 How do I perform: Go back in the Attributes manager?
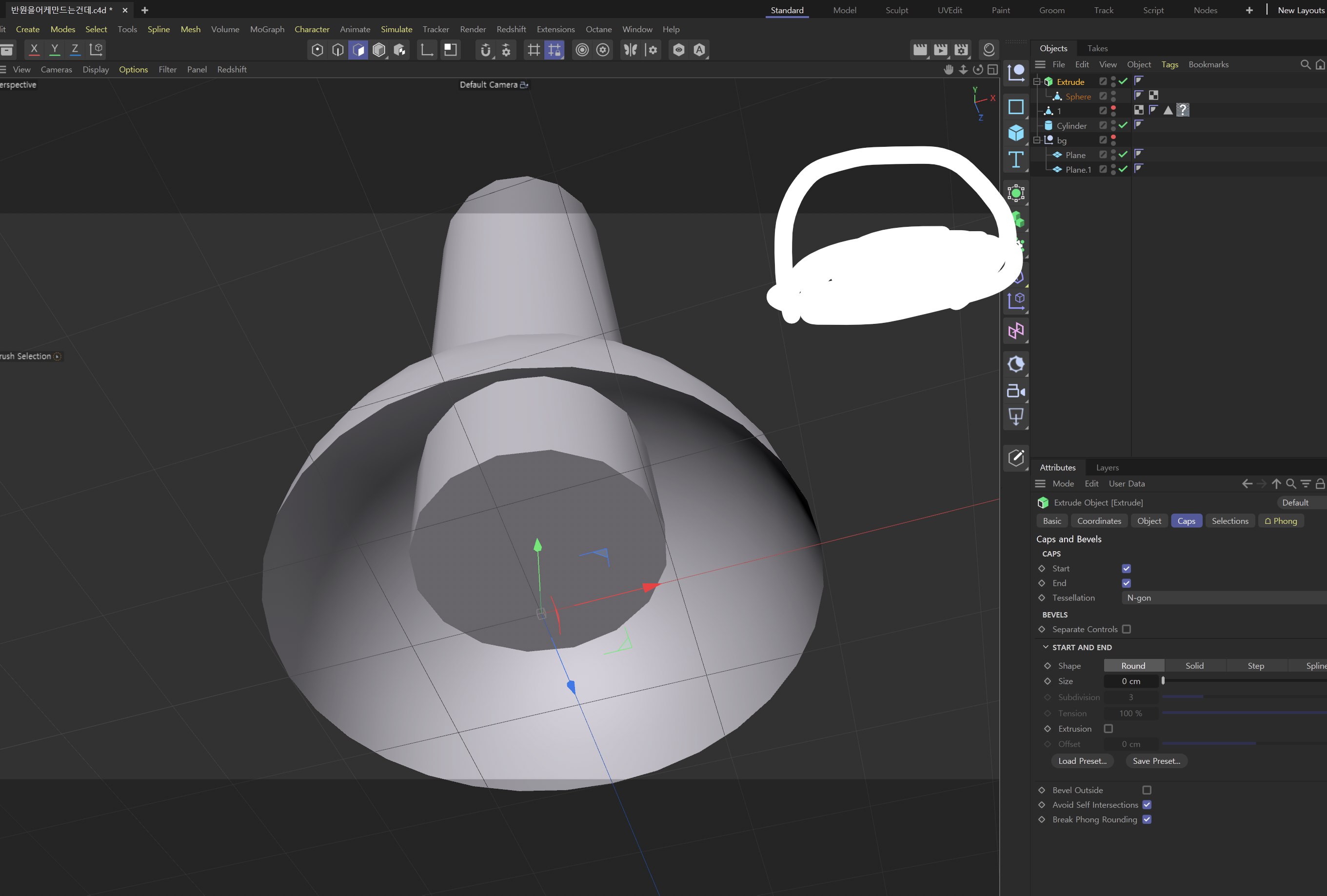[1247, 484]
